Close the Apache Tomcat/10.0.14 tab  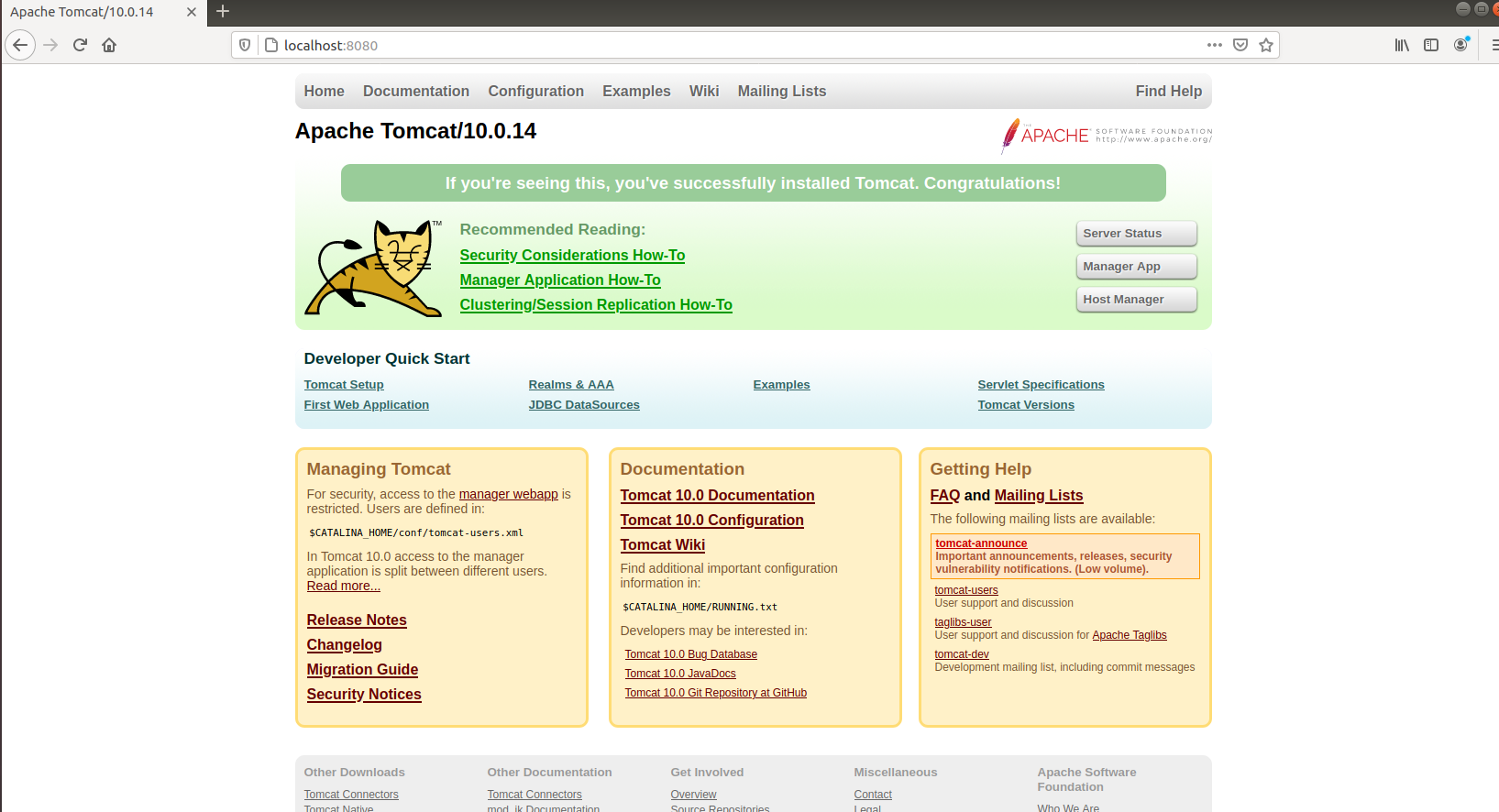click(x=191, y=12)
